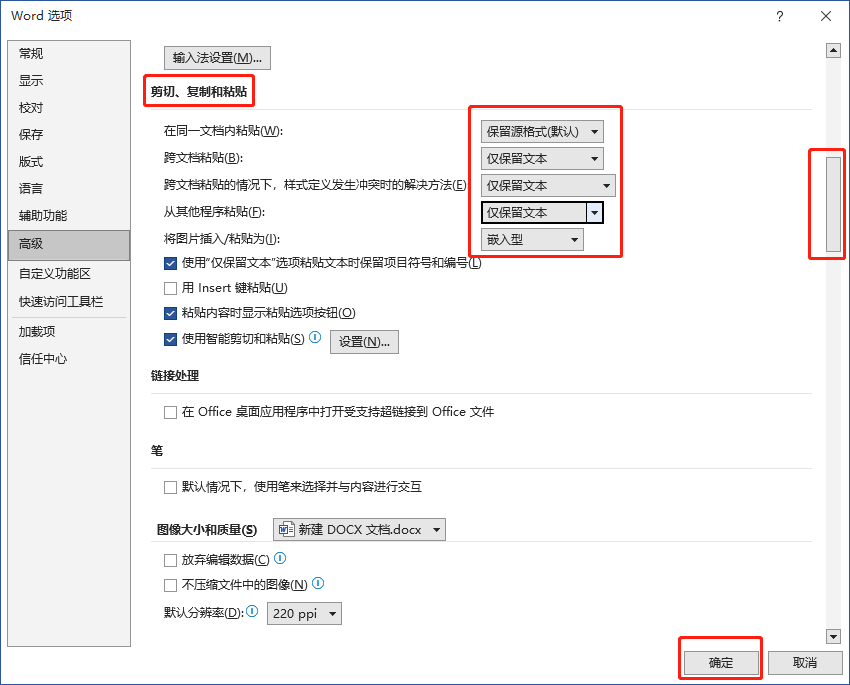Uncheck 使用"仅保留文本"选项粘贴文本时保留项目符号和编号
The image size is (850, 685).
pyautogui.click(x=170, y=263)
